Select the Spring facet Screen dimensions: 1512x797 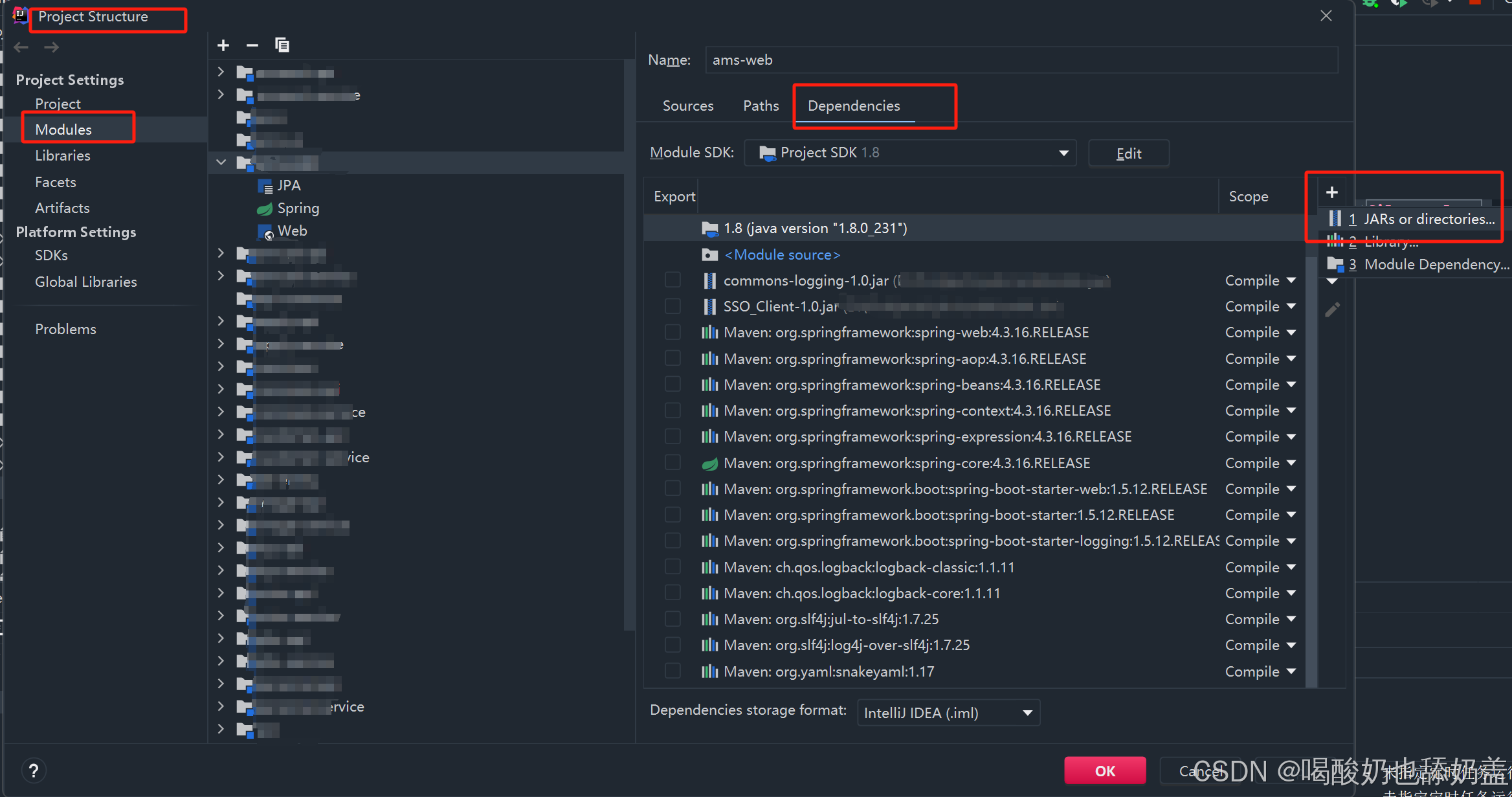pyautogui.click(x=298, y=208)
